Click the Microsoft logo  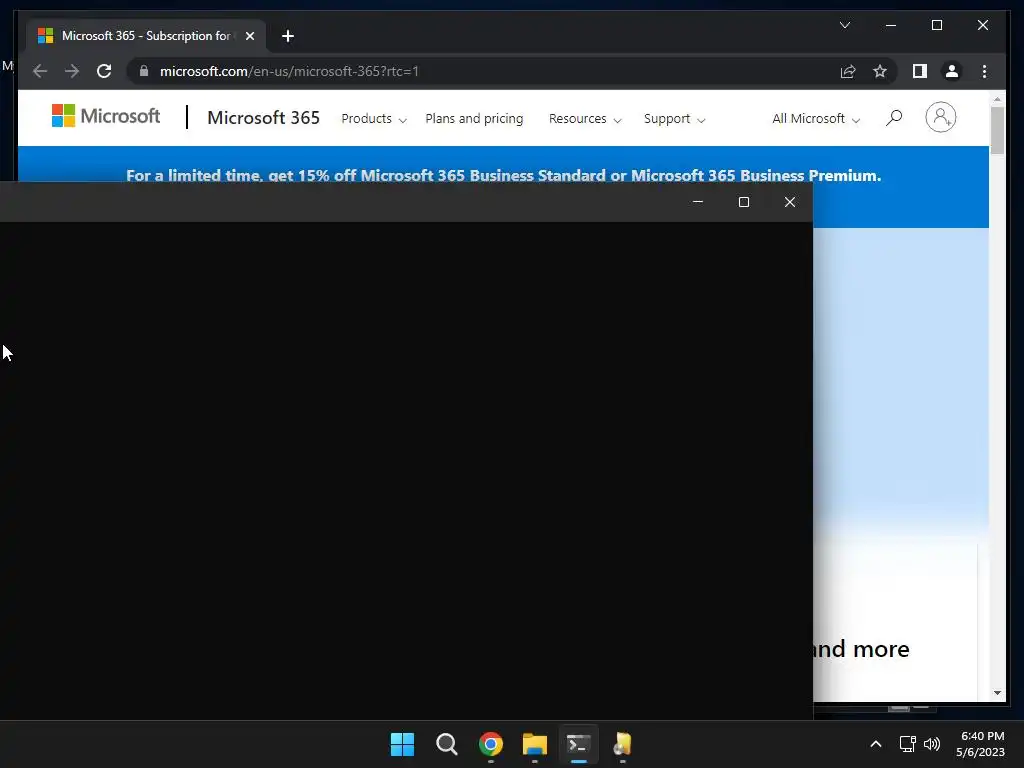(x=106, y=116)
